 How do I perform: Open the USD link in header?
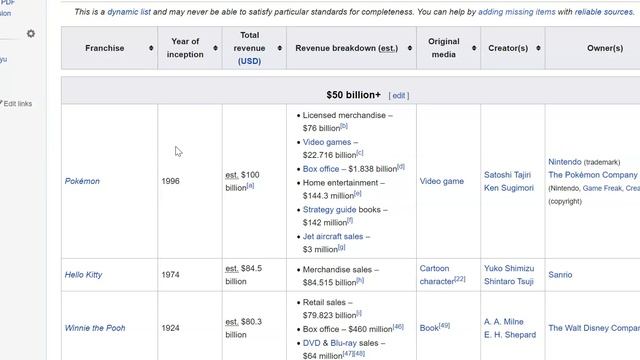click(x=249, y=61)
